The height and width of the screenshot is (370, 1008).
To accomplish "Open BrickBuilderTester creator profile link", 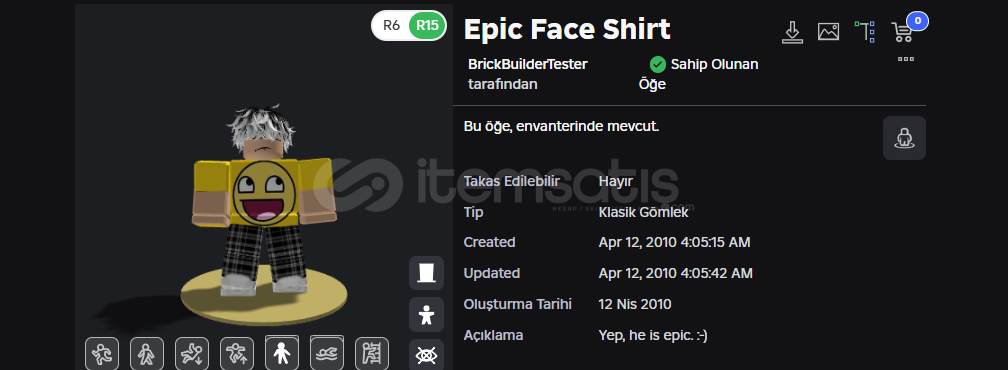I will (528, 64).
